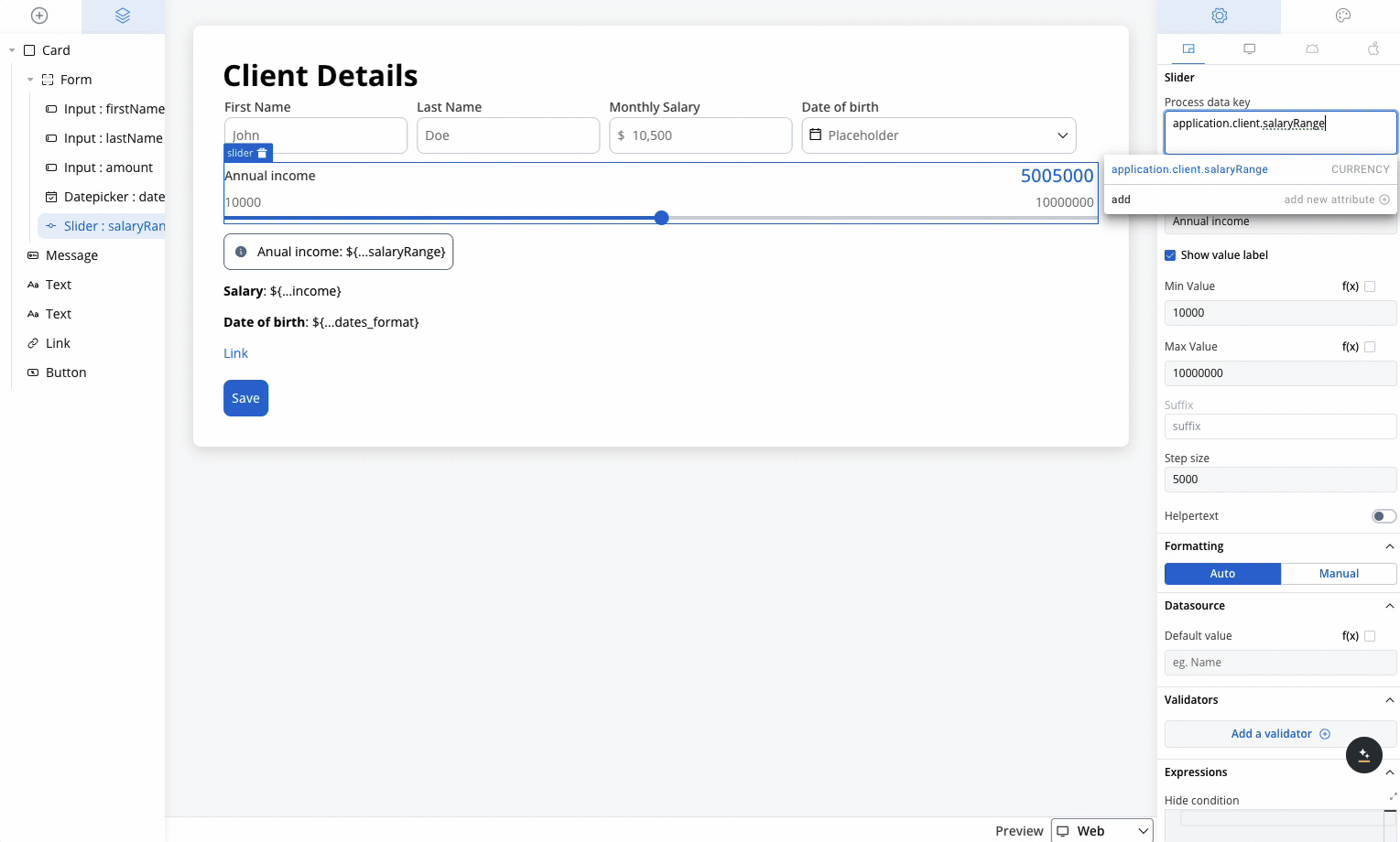Select Auto formatting mode
Screen dimensions: 1400x842
[x=1222, y=574]
